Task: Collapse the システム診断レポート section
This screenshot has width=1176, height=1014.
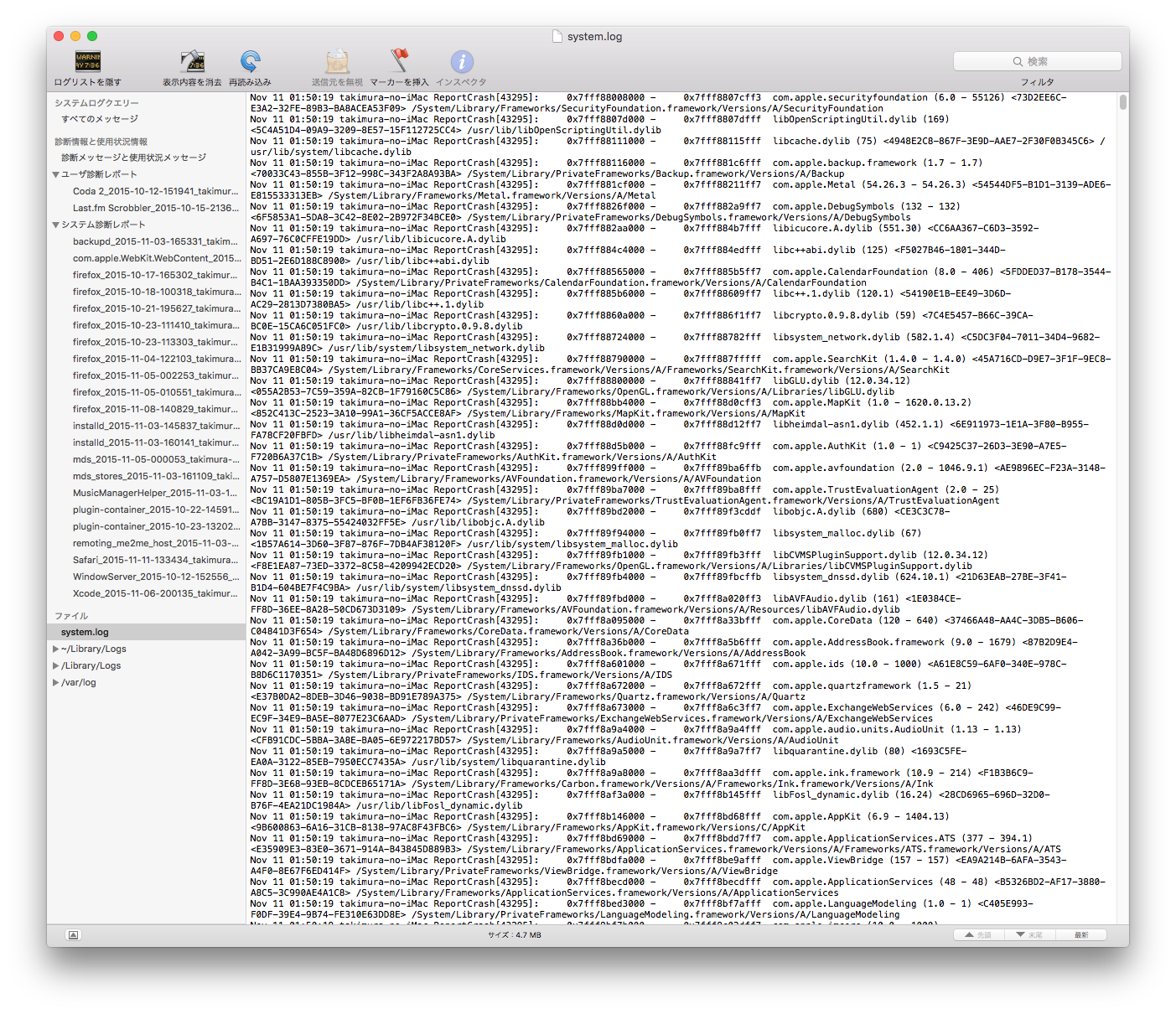Action: tap(56, 225)
